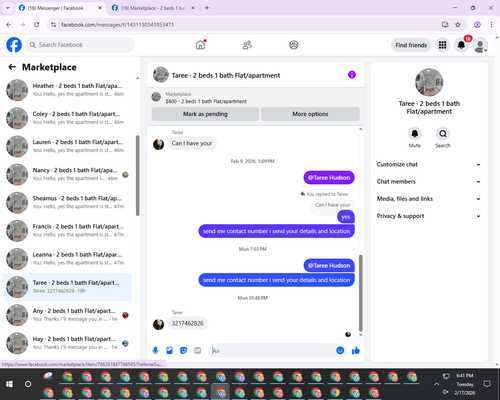Open Lauren's conversation

tap(67, 146)
